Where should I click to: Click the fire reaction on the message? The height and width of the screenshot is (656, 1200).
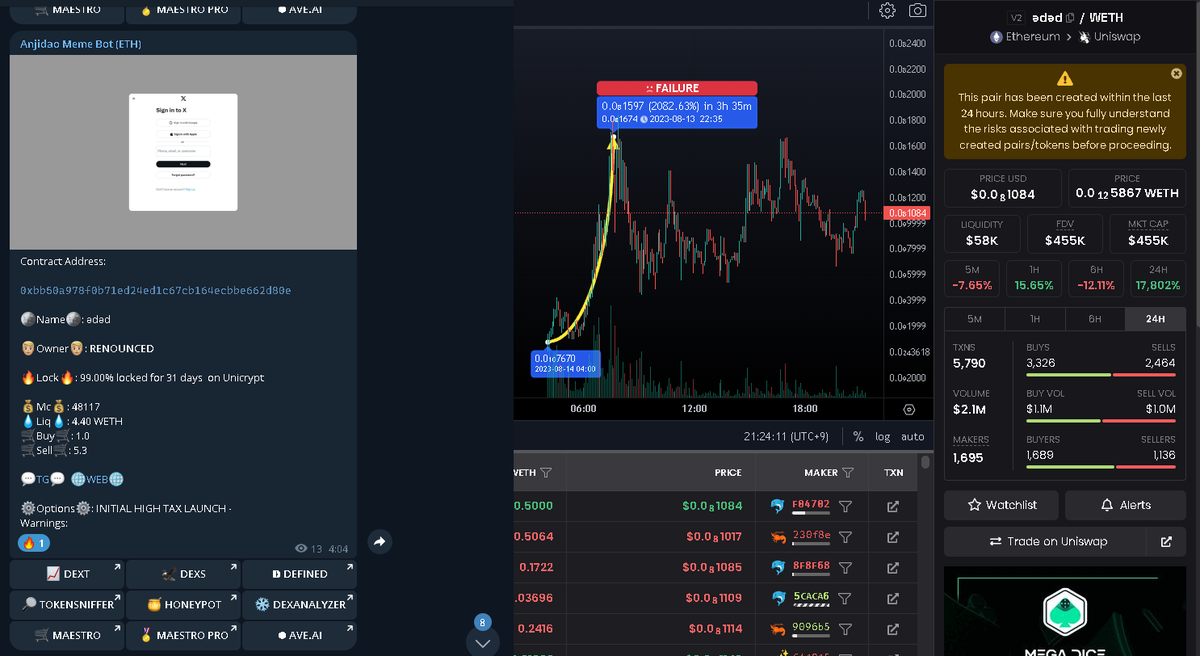tap(34, 543)
